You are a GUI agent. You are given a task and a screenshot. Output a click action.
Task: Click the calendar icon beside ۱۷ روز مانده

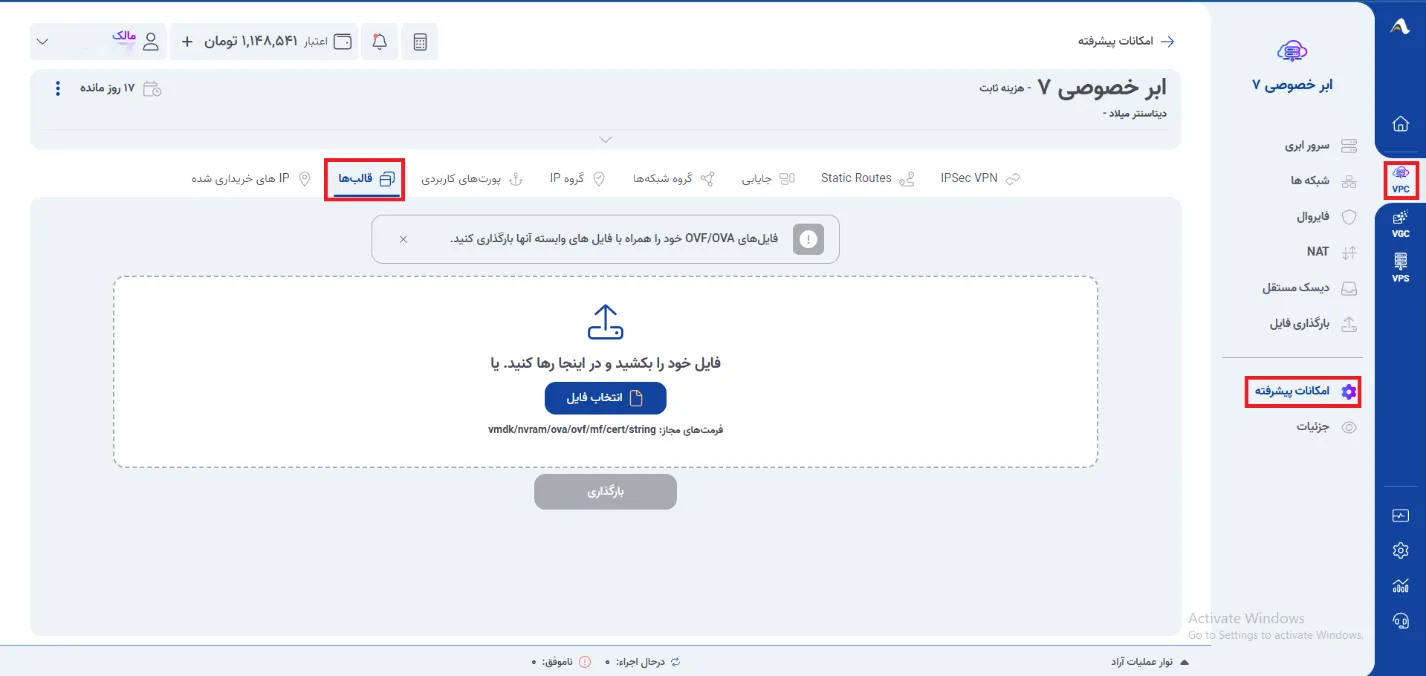pos(152,88)
